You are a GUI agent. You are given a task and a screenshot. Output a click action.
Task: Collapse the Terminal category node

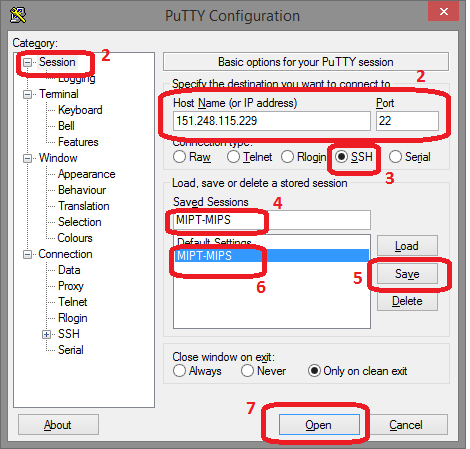point(27,94)
